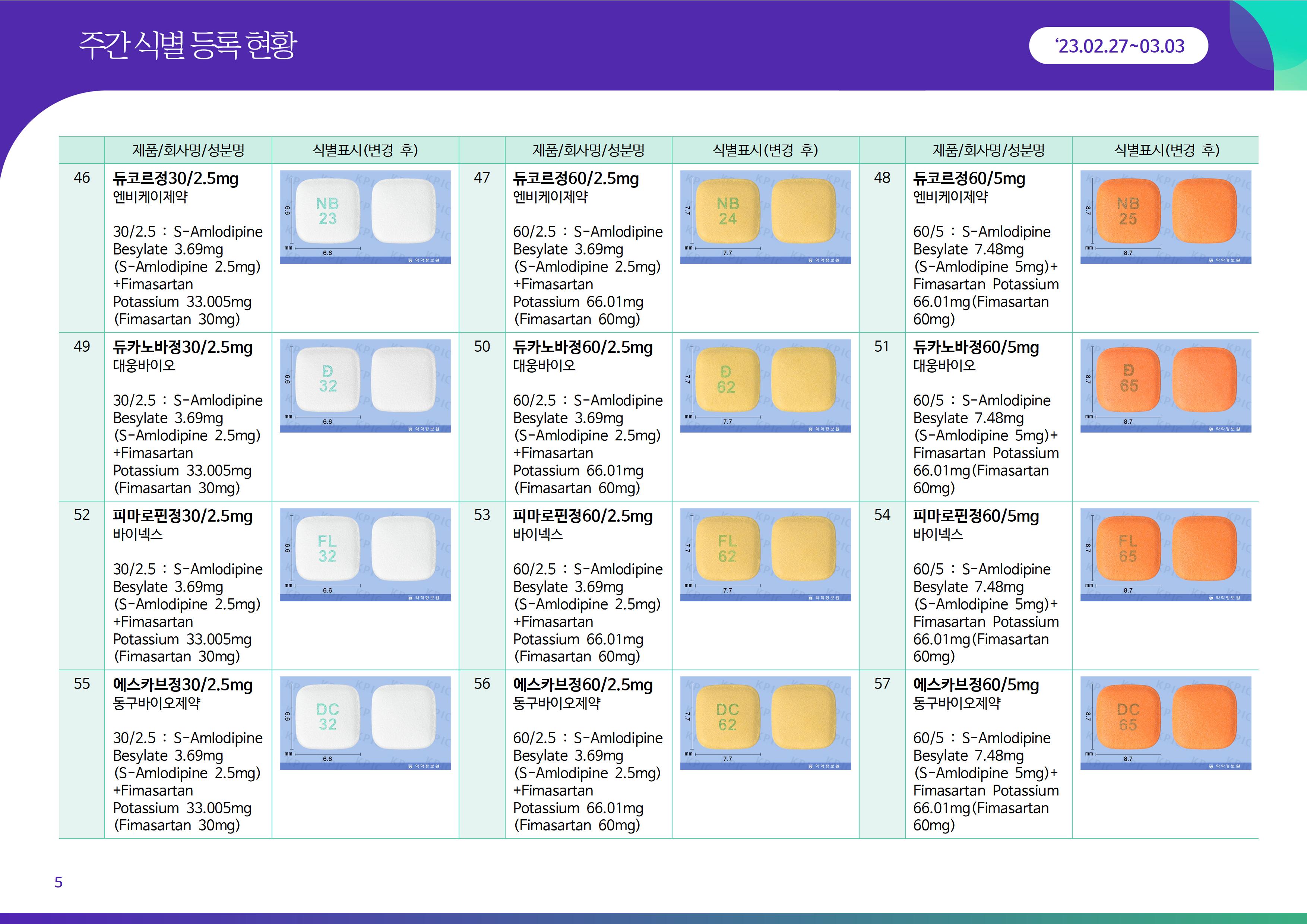
Task: Click the 주간 식별 등록 현황 title
Action: pyautogui.click(x=188, y=45)
